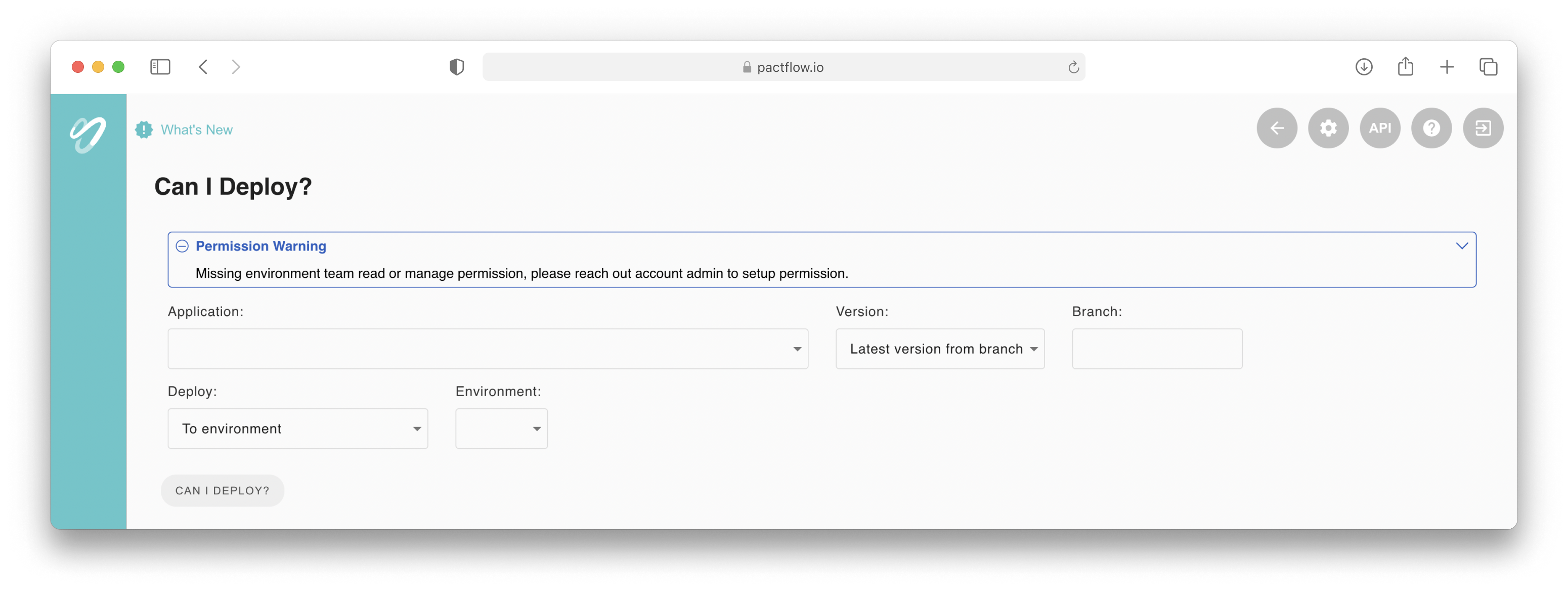
Task: Click the log out icon button
Action: [1483, 128]
